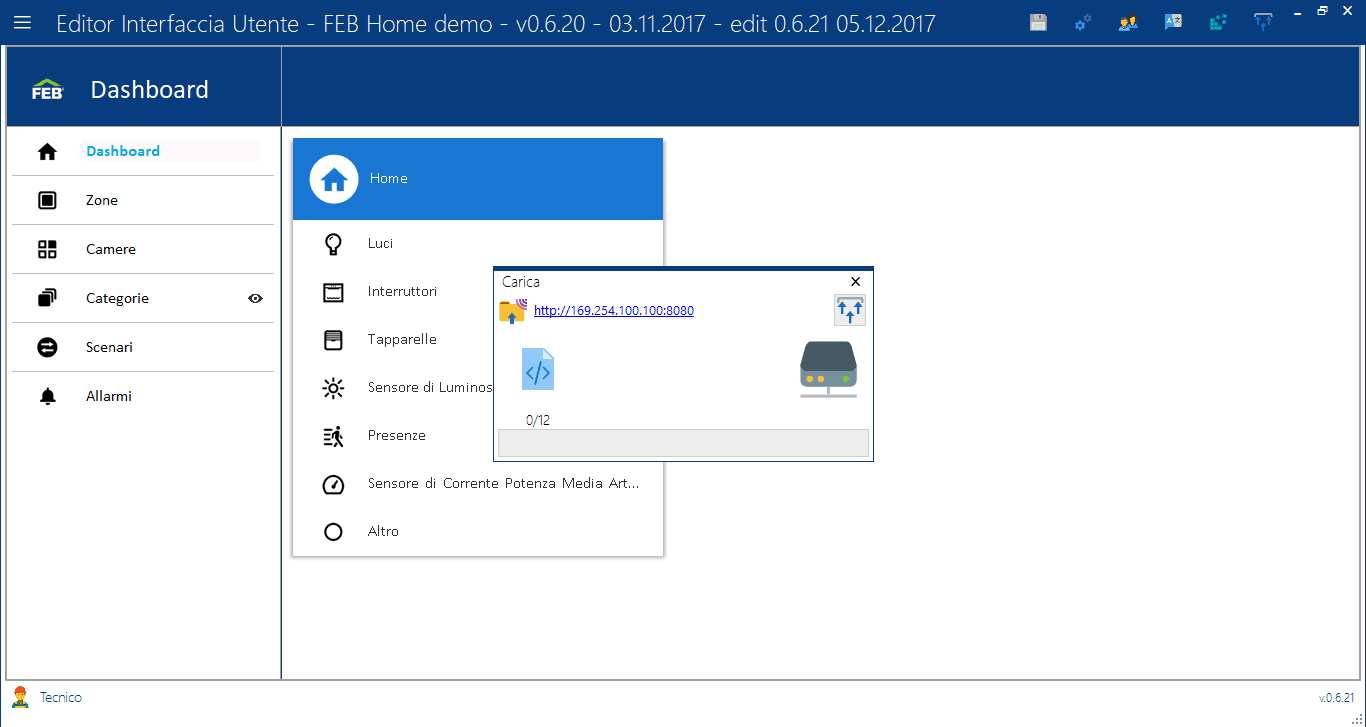
Task: Click the Home header label
Action: tap(389, 179)
